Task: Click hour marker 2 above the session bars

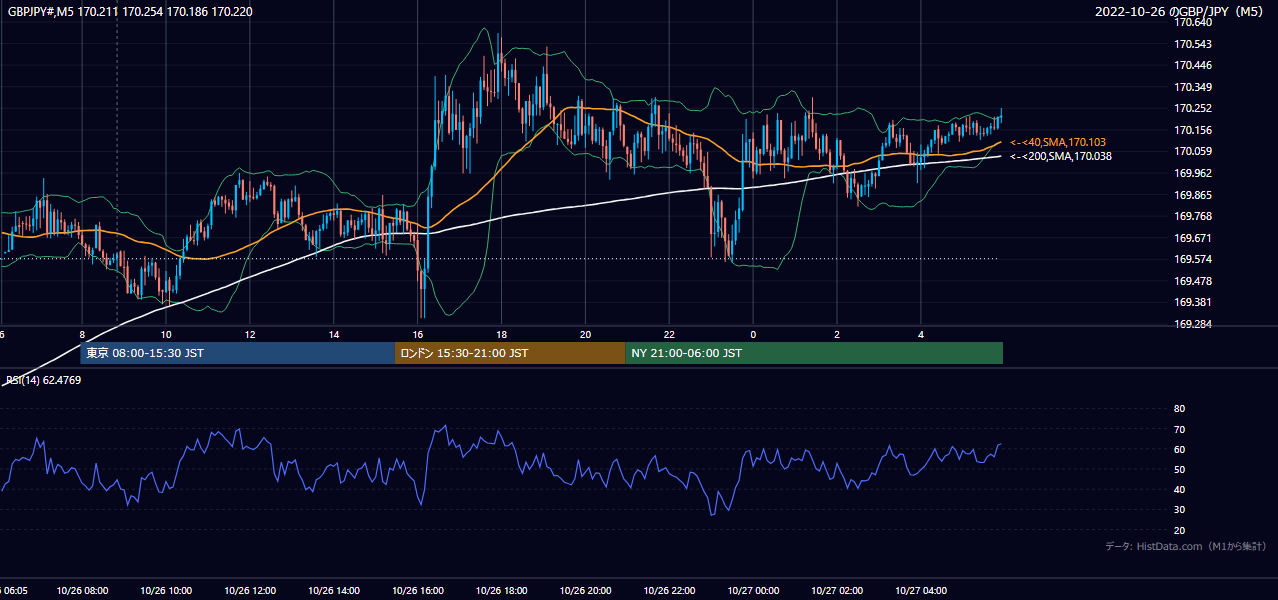Action: pyautogui.click(x=837, y=334)
